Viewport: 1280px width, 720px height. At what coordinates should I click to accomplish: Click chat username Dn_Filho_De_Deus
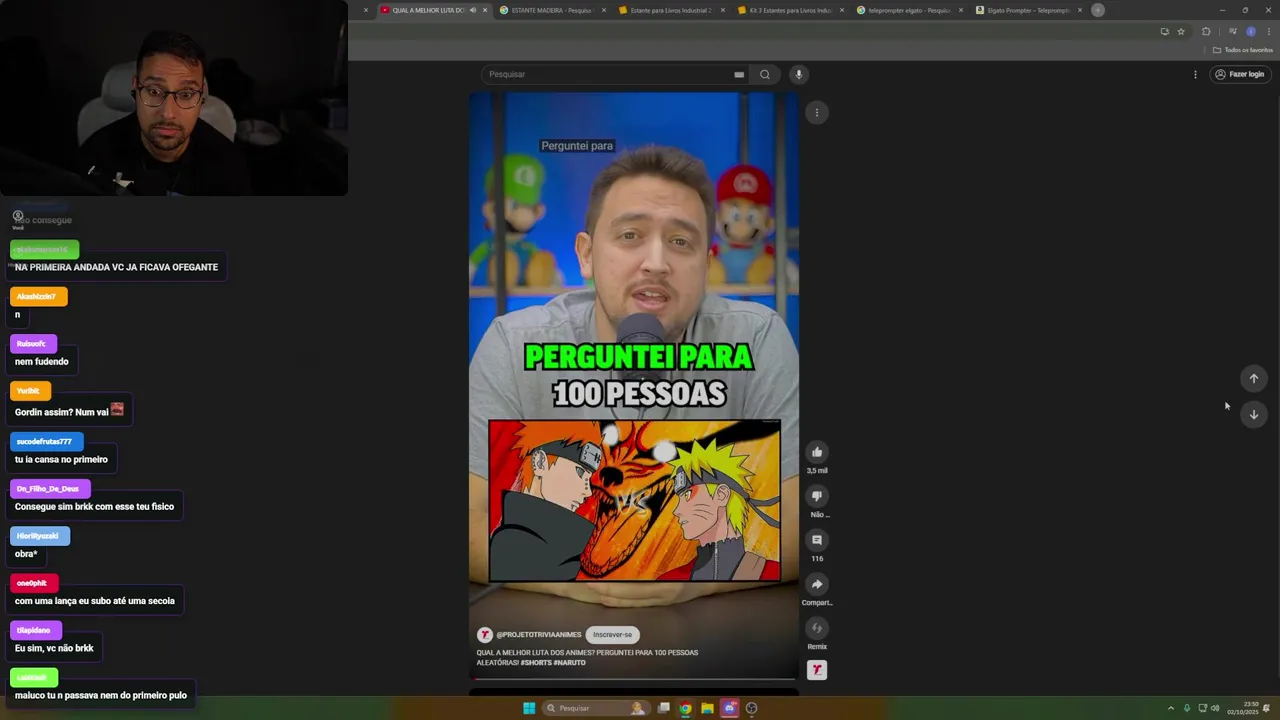(x=48, y=488)
